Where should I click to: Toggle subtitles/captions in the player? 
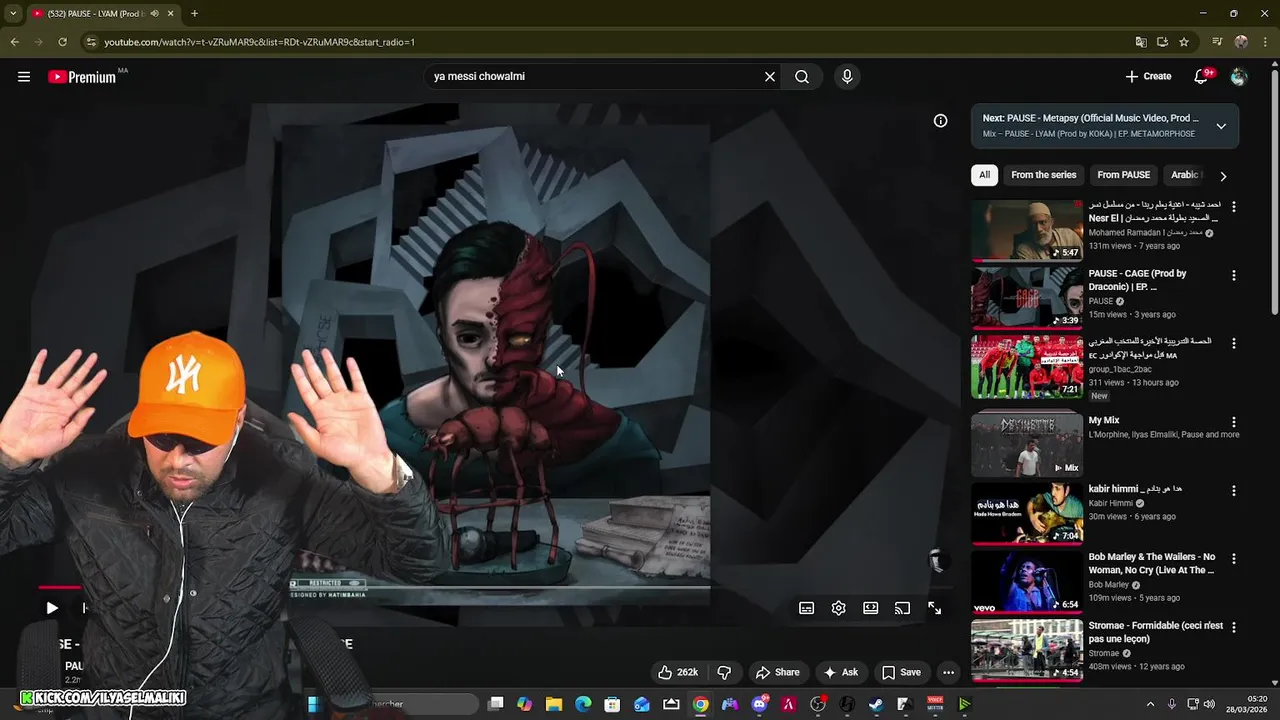point(807,608)
